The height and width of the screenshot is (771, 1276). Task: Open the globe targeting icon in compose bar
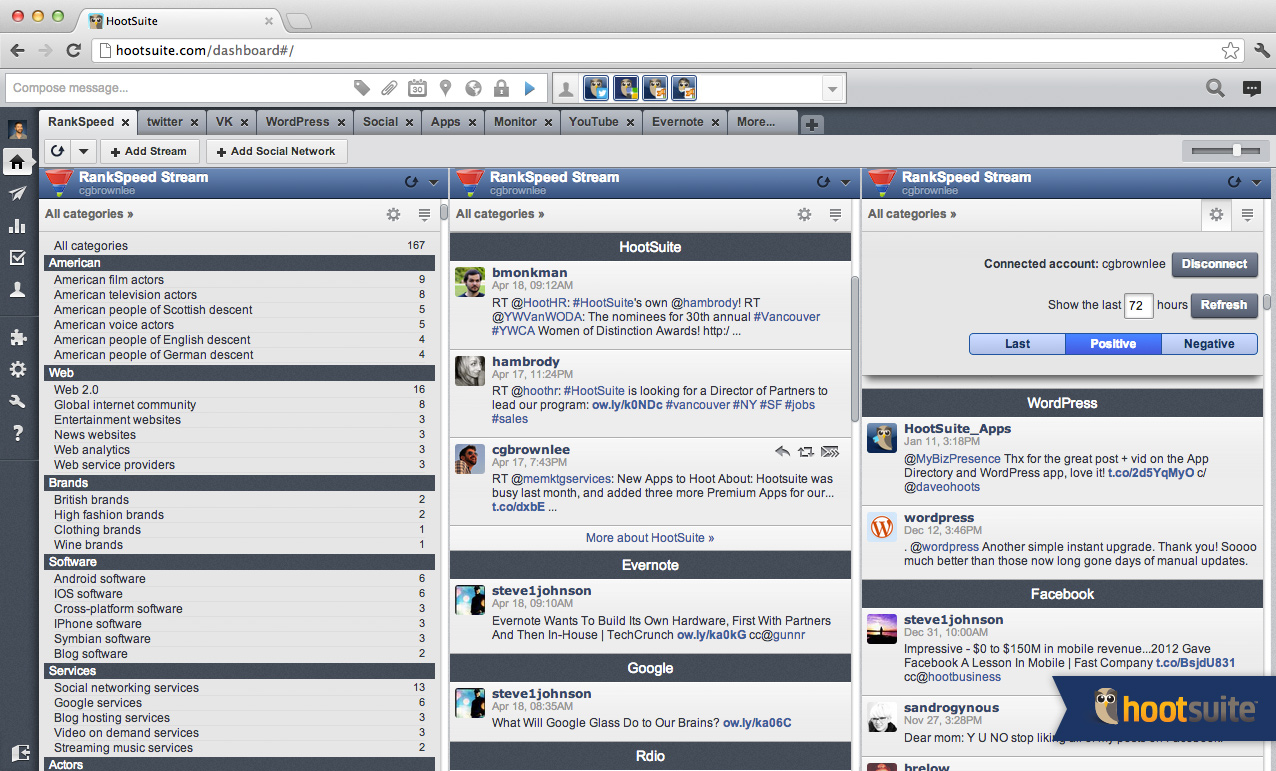point(473,88)
